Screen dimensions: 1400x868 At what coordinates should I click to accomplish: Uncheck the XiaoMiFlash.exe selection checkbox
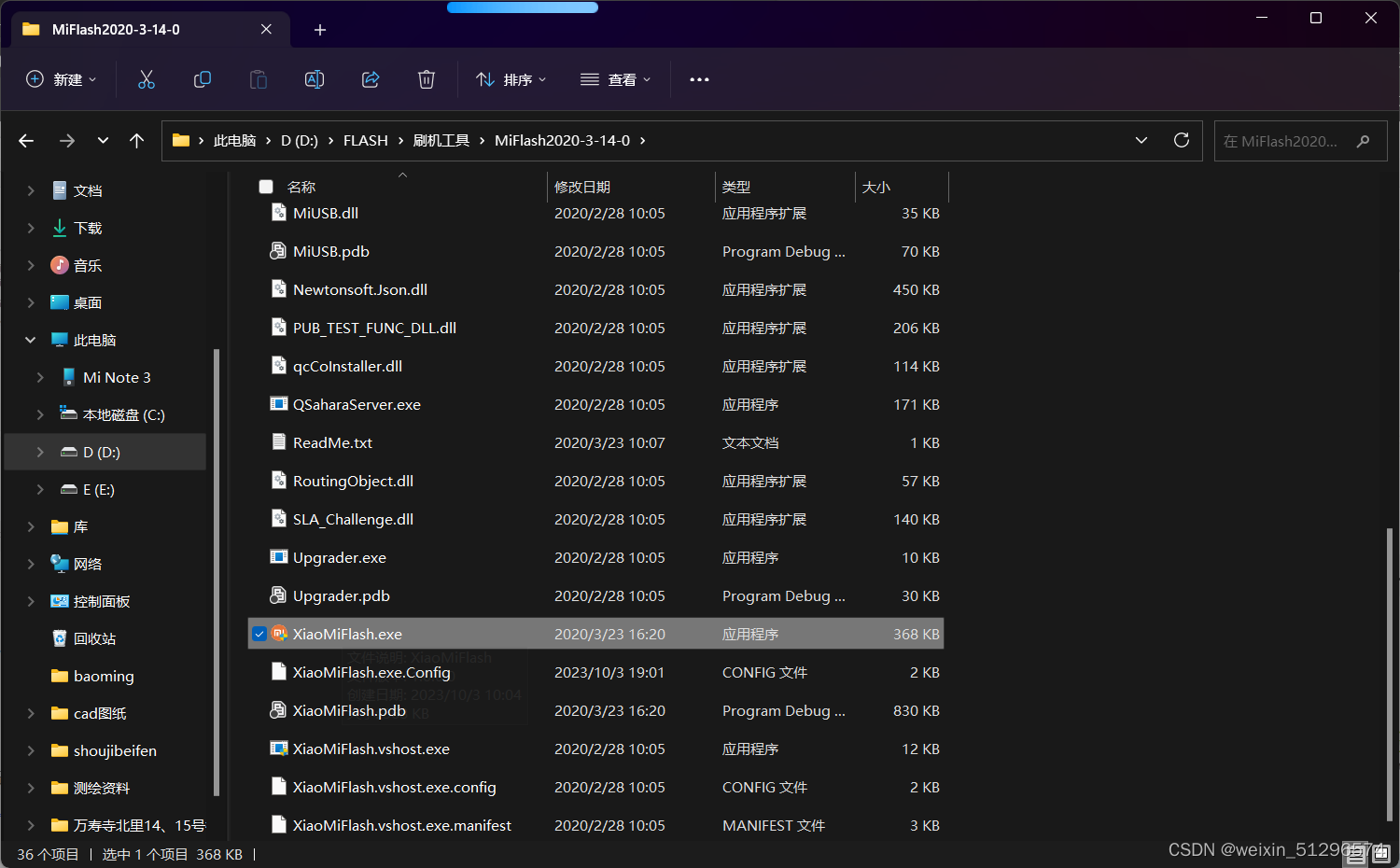(259, 634)
